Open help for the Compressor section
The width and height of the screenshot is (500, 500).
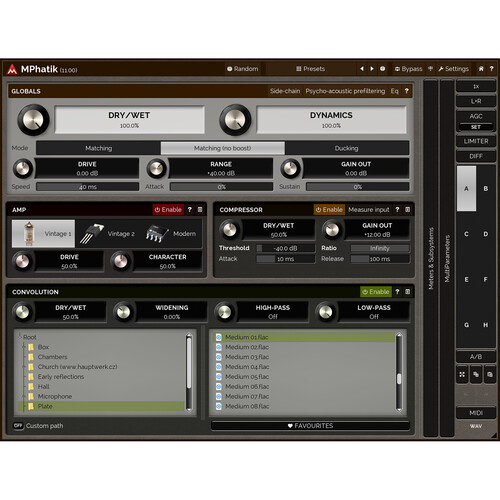tap(397, 210)
